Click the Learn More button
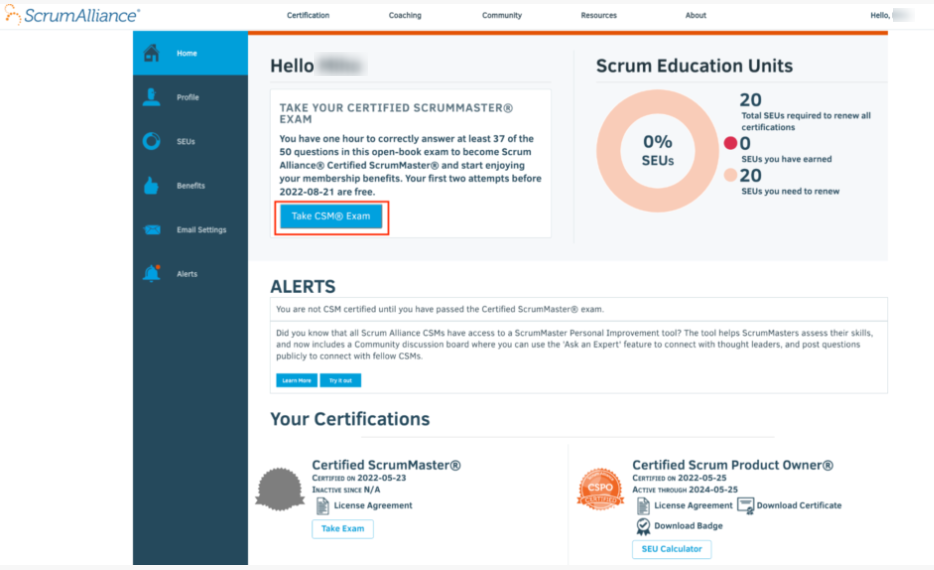The image size is (934, 570). (x=297, y=380)
